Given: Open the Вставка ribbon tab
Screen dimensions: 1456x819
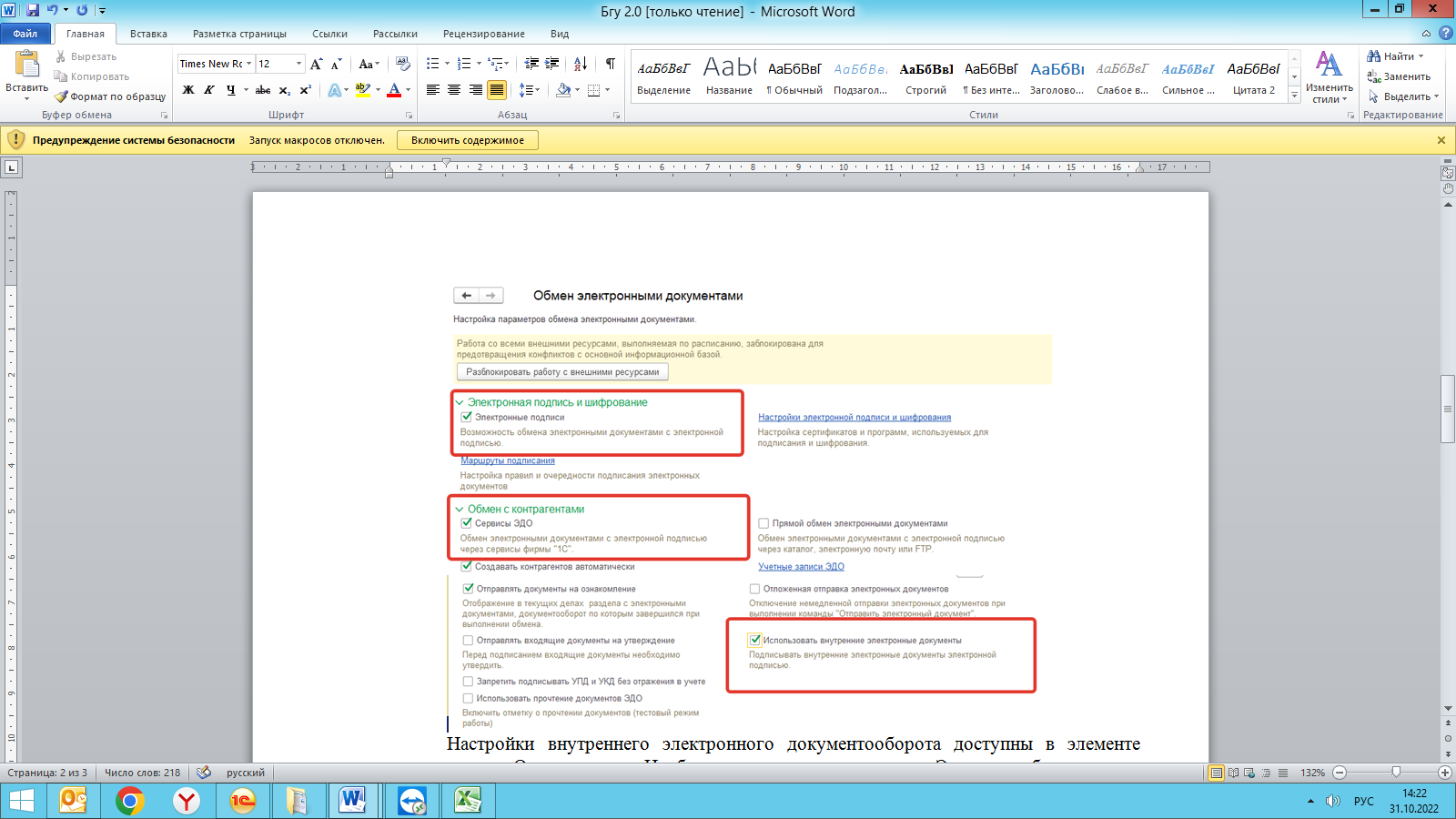Looking at the screenshot, I should [148, 34].
